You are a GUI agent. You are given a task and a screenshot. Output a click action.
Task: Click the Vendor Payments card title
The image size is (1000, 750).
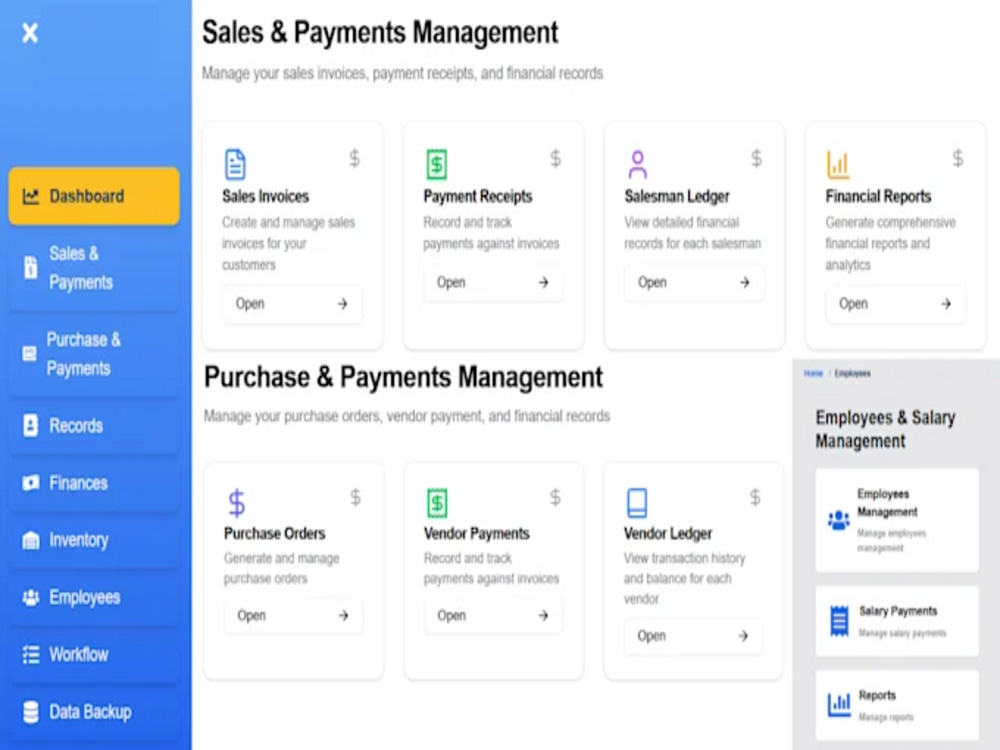pyautogui.click(x=476, y=533)
